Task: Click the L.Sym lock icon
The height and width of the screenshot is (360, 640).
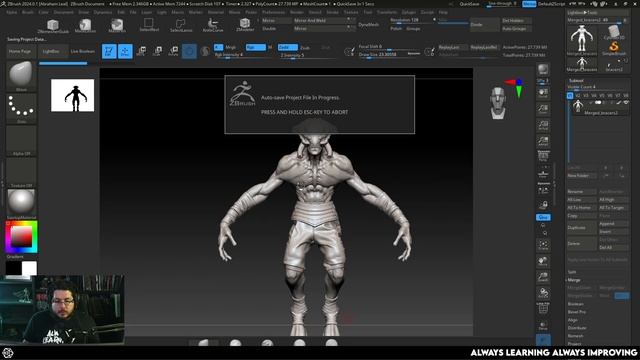Action: [x=543, y=205]
